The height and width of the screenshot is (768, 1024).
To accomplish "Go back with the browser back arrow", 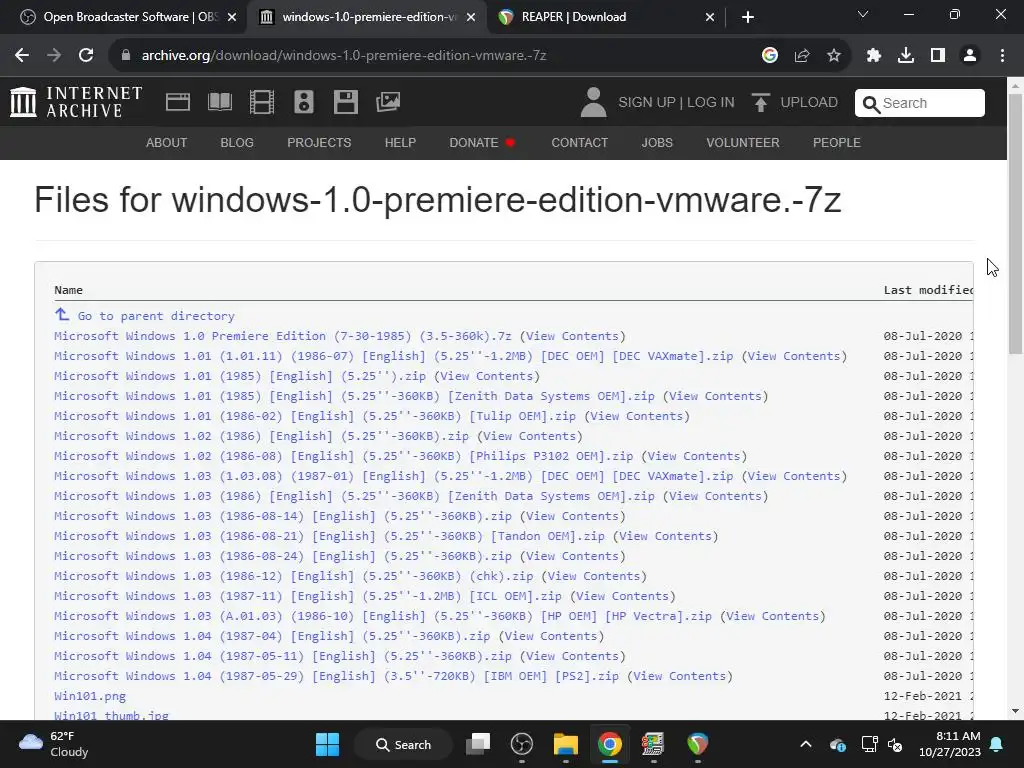I will coord(22,56).
